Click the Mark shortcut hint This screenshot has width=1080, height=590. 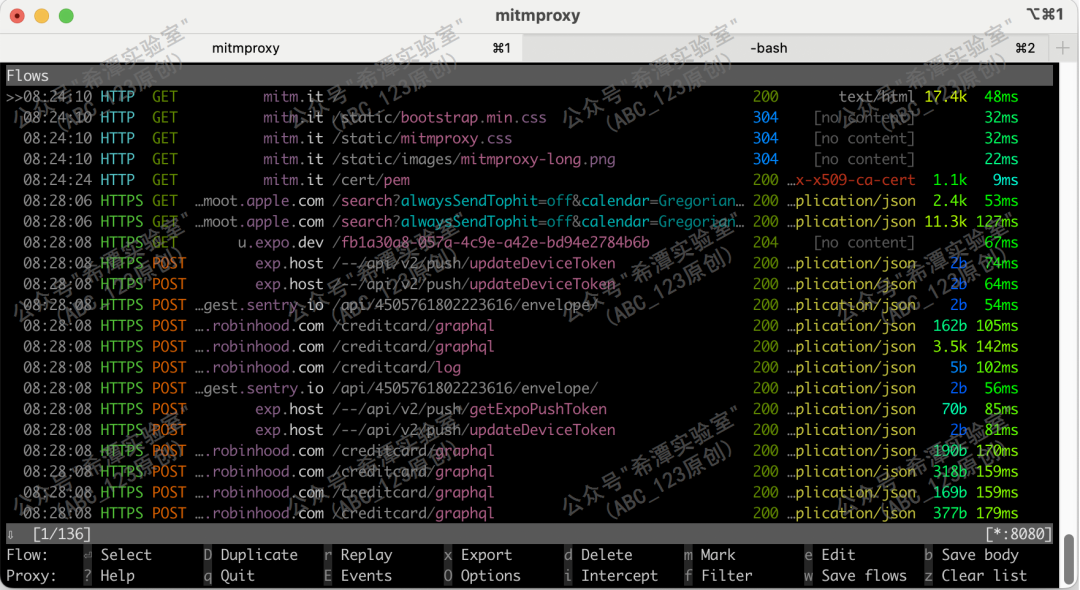pyautogui.click(x=718, y=555)
